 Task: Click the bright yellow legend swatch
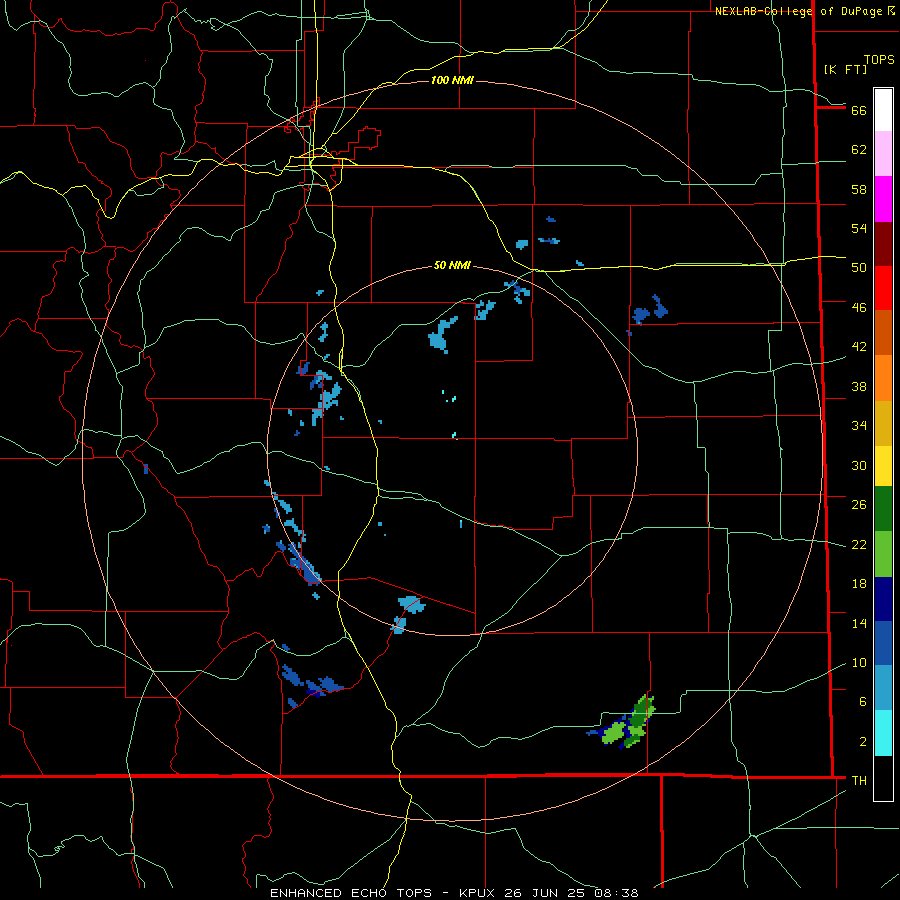click(883, 466)
